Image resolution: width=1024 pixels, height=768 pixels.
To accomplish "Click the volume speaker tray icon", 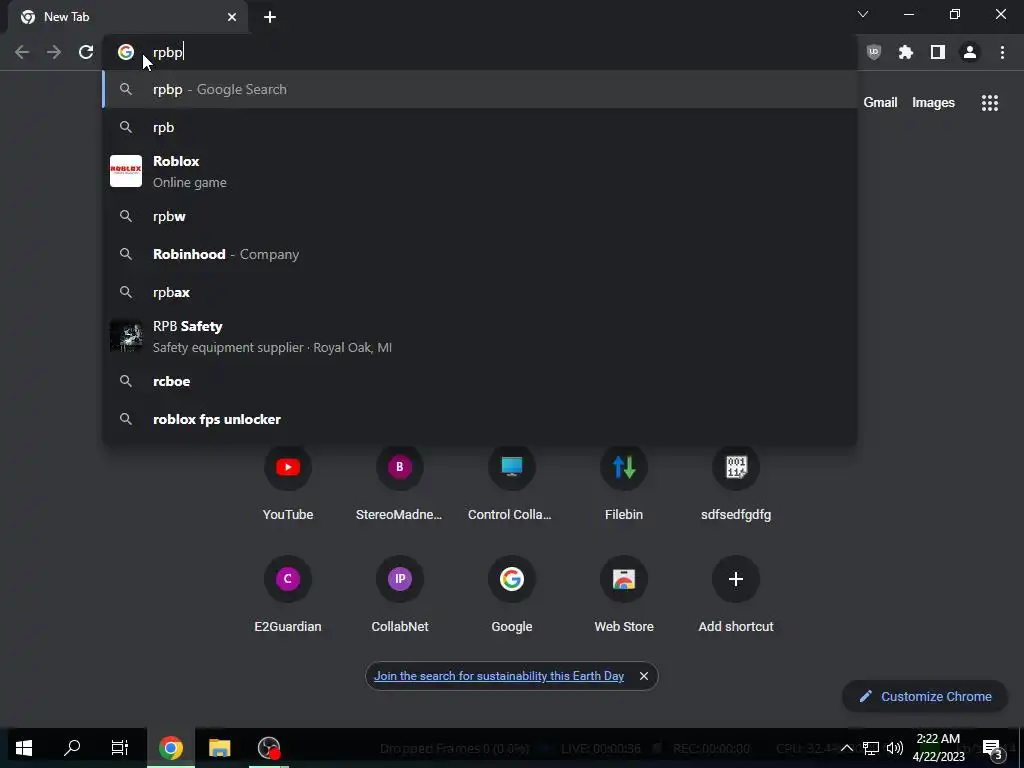I will pos(895,748).
